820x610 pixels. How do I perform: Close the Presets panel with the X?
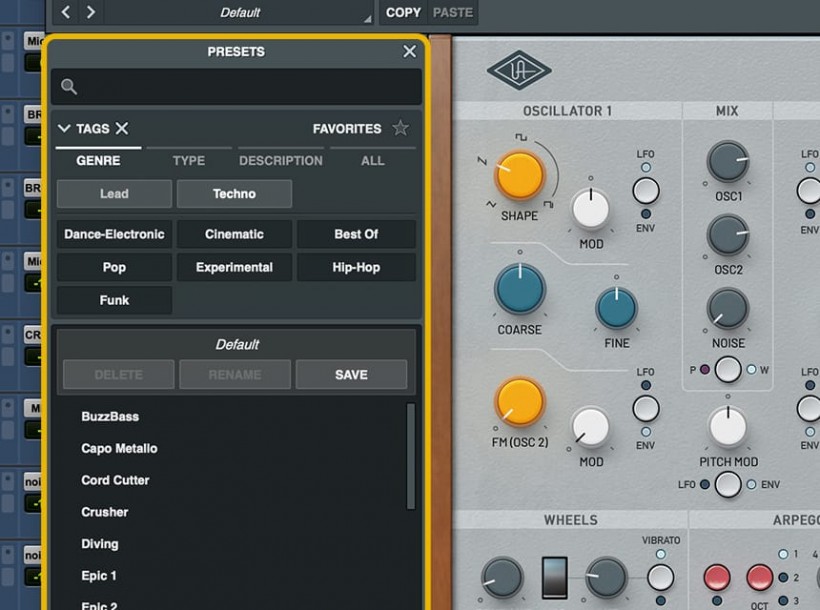pyautogui.click(x=409, y=51)
